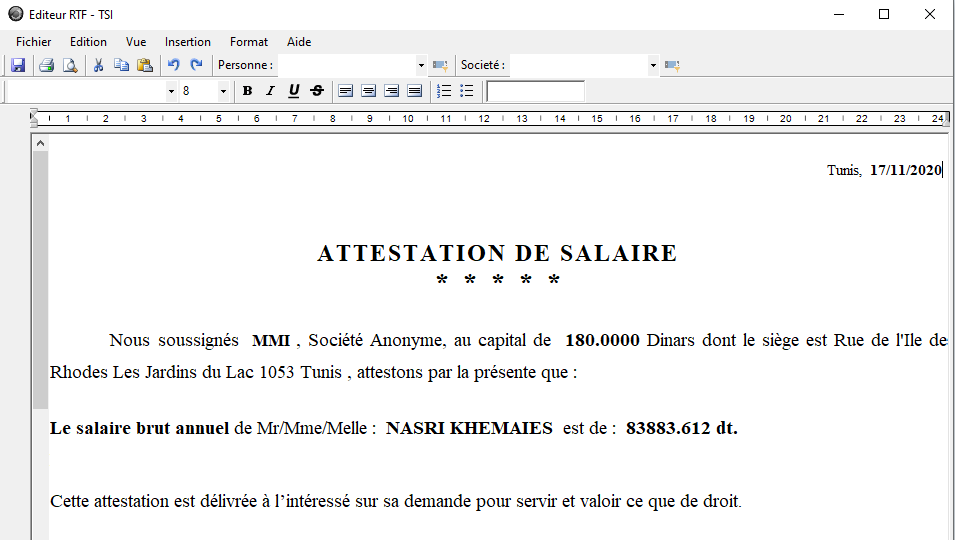Open the Format menu
Viewport: 955px width, 540px height.
coord(248,42)
